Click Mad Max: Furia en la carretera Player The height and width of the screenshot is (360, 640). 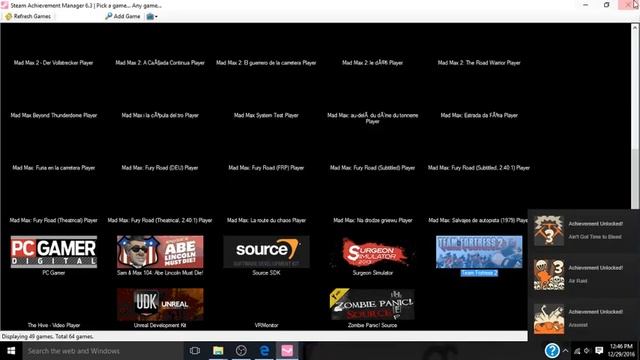tap(53, 168)
